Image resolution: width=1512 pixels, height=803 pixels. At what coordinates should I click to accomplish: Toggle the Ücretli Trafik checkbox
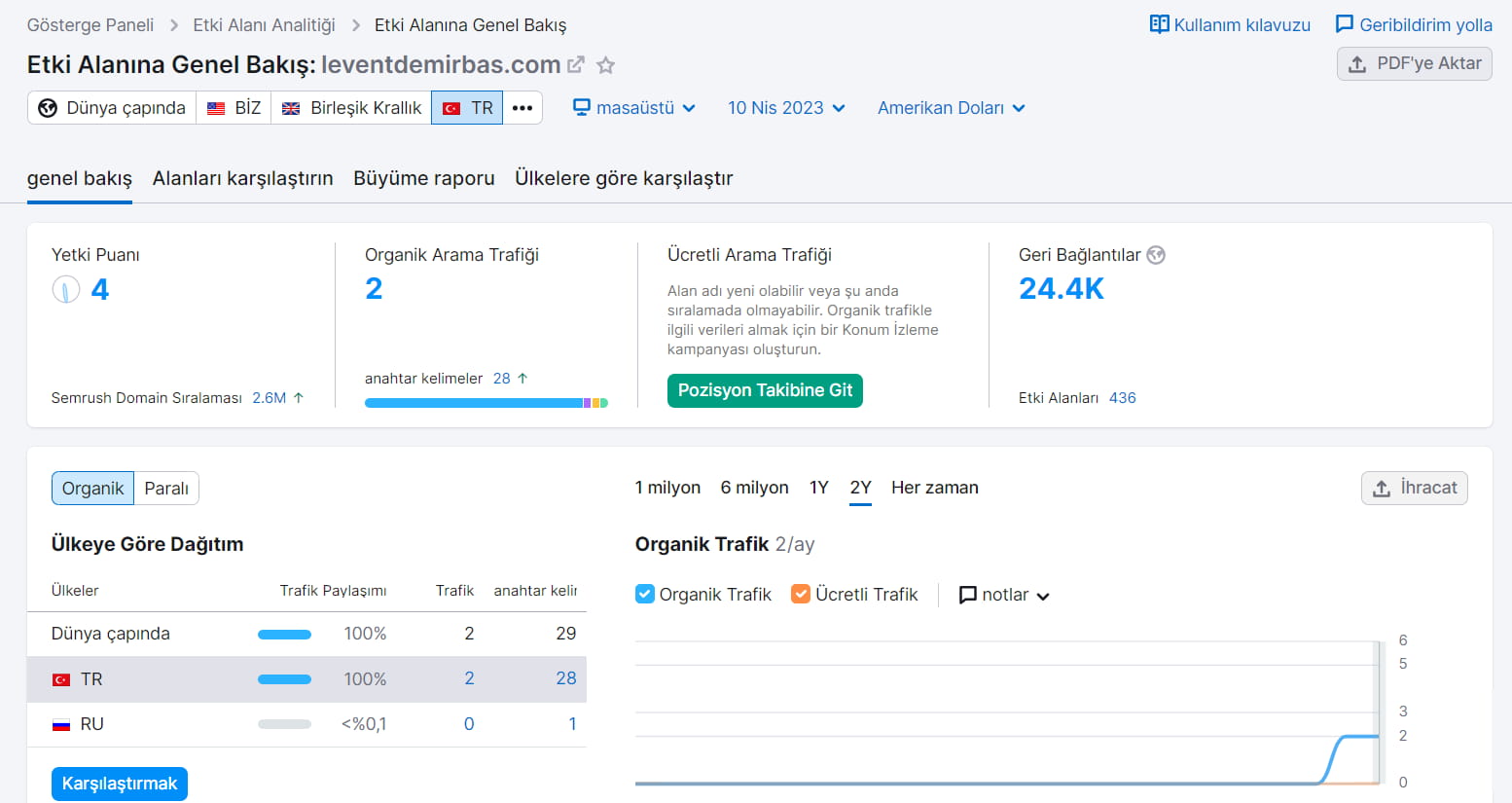point(801,594)
